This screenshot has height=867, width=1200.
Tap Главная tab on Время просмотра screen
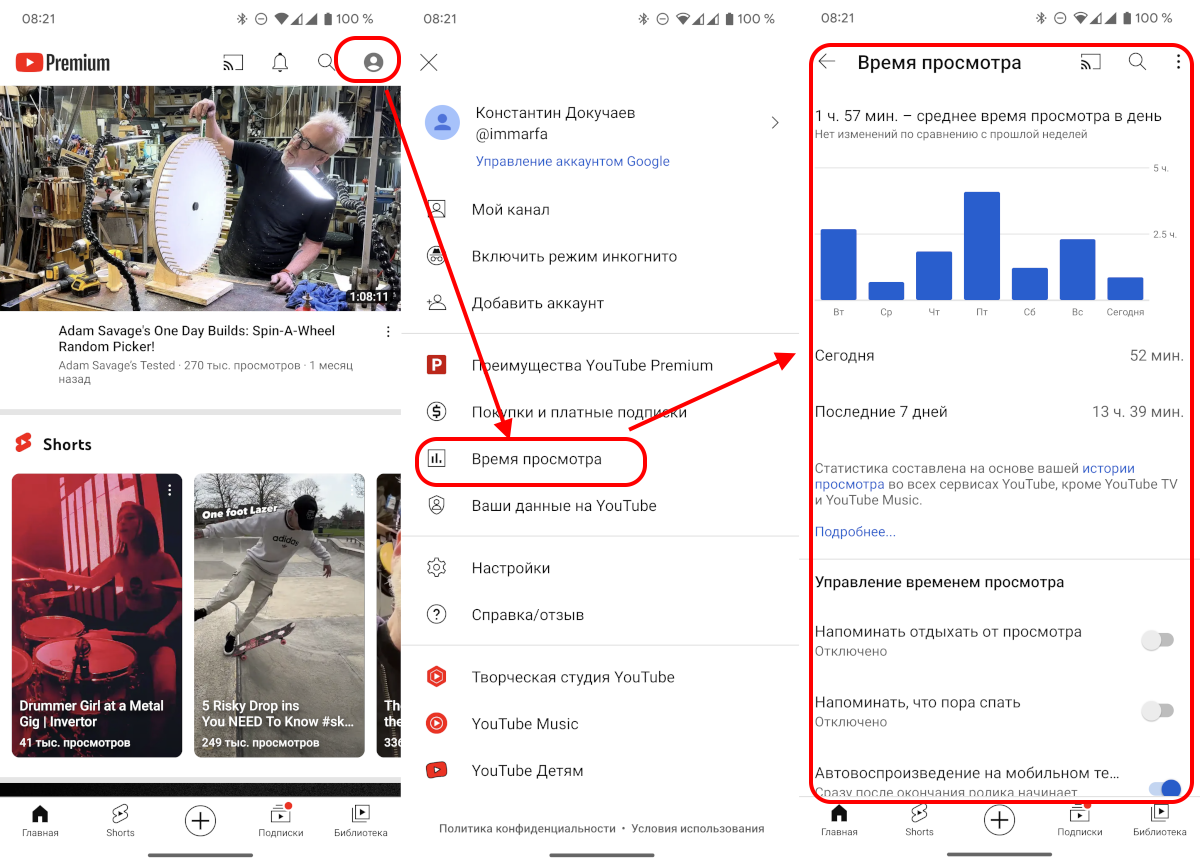click(839, 821)
